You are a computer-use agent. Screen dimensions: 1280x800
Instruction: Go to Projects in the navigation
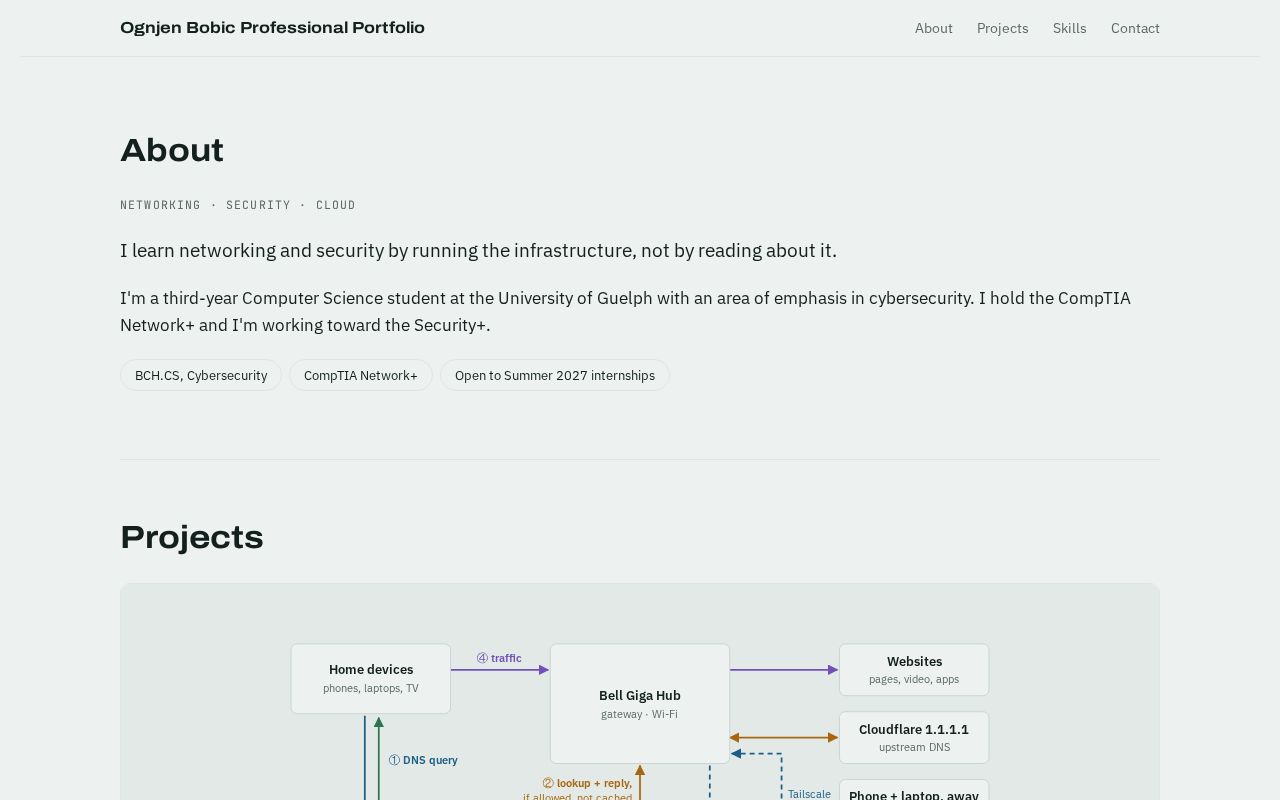pos(1002,28)
